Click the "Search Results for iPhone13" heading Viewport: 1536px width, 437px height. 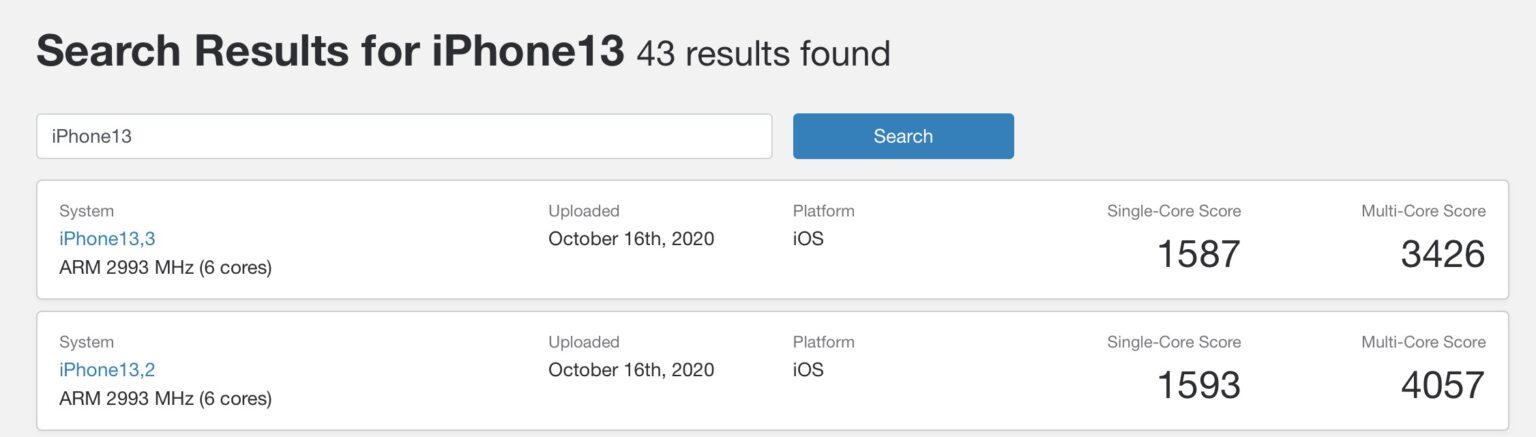330,52
